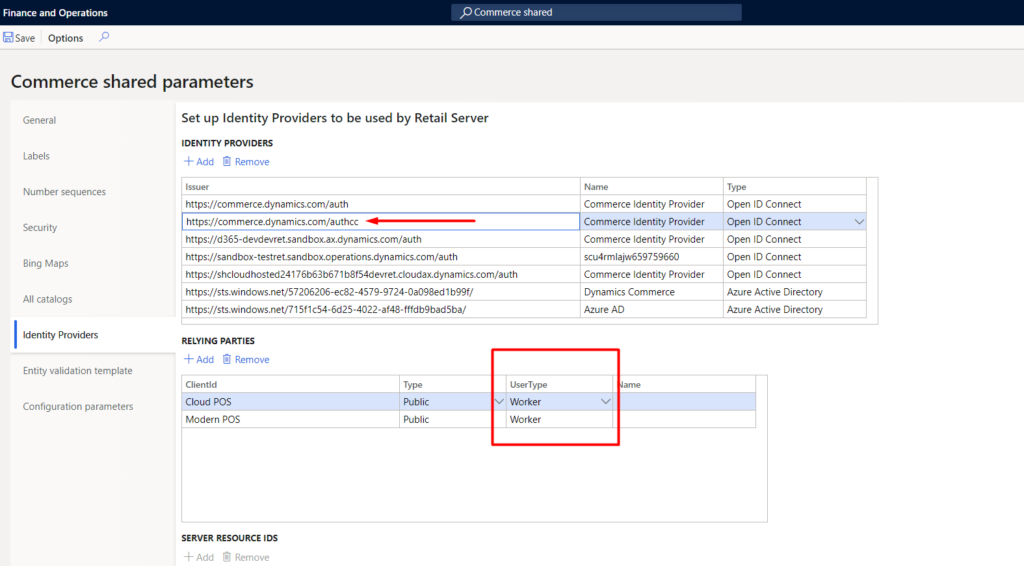Viewport: 1024px width, 566px height.
Task: Click Azure Active Directory type for Azure AD
Action: (795, 310)
